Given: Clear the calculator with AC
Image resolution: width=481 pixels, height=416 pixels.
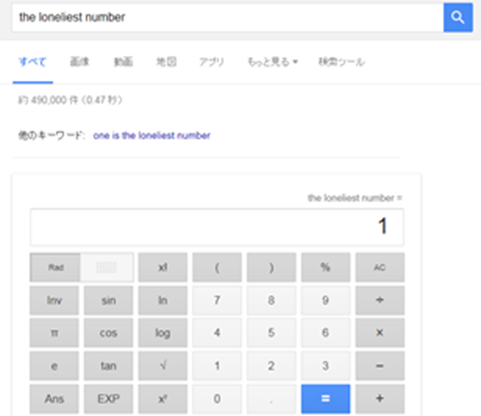Looking at the screenshot, I should (x=380, y=267).
